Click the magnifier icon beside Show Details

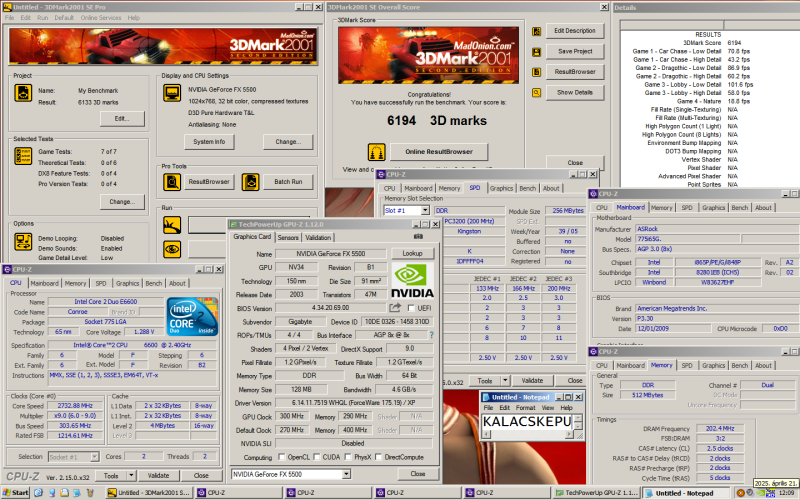[x=536, y=92]
